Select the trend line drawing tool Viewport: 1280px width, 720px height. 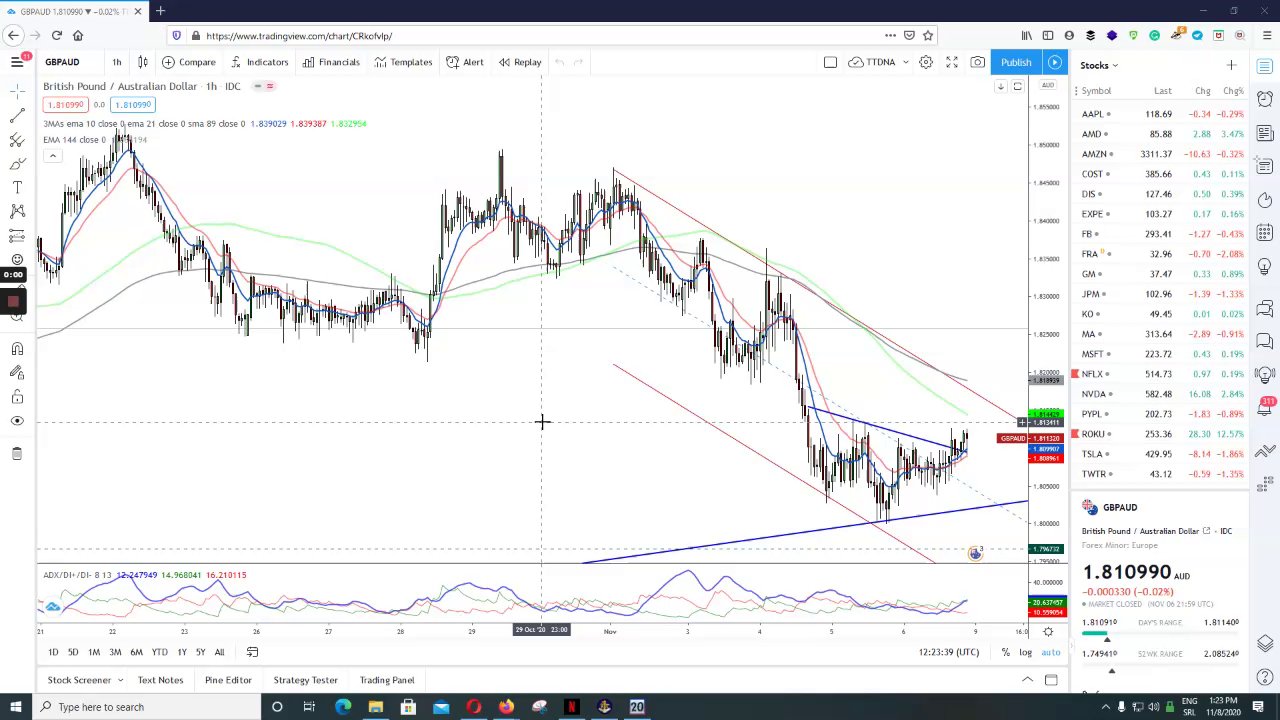click(x=17, y=116)
